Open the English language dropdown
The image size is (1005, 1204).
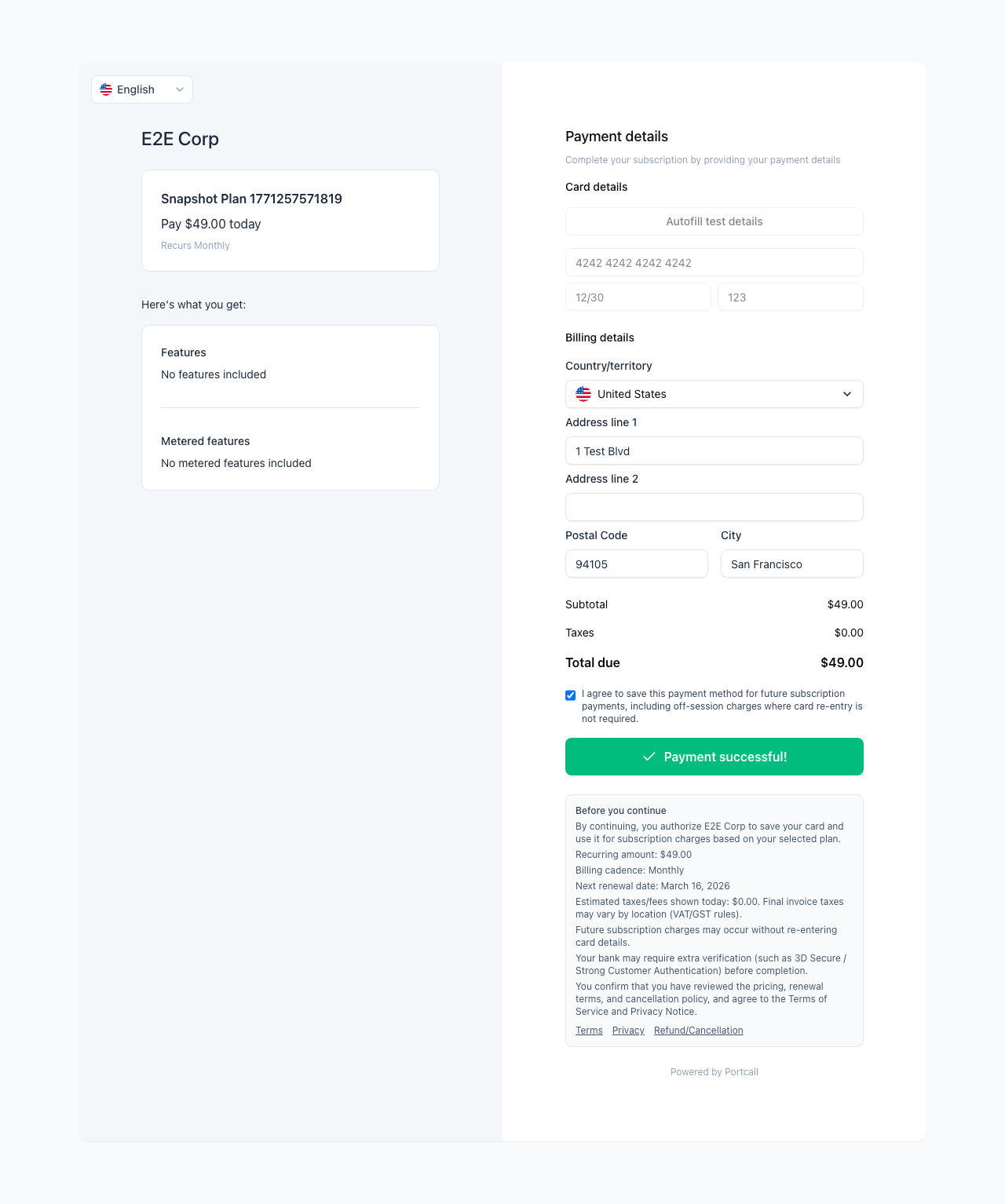[x=142, y=89]
